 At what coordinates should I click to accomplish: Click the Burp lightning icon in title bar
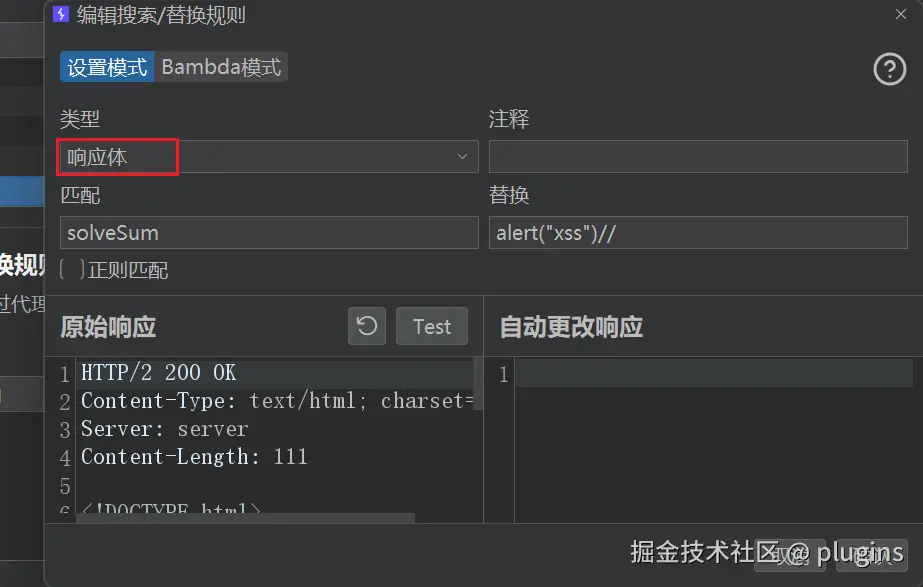[x=61, y=14]
